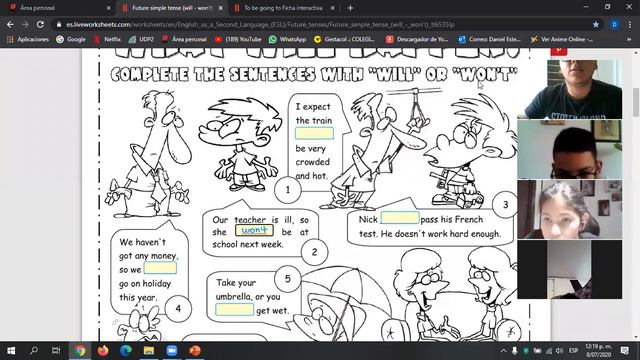Open the Ver Anime Online bookmark
Screen dimensions: 640x360
pos(562,39)
